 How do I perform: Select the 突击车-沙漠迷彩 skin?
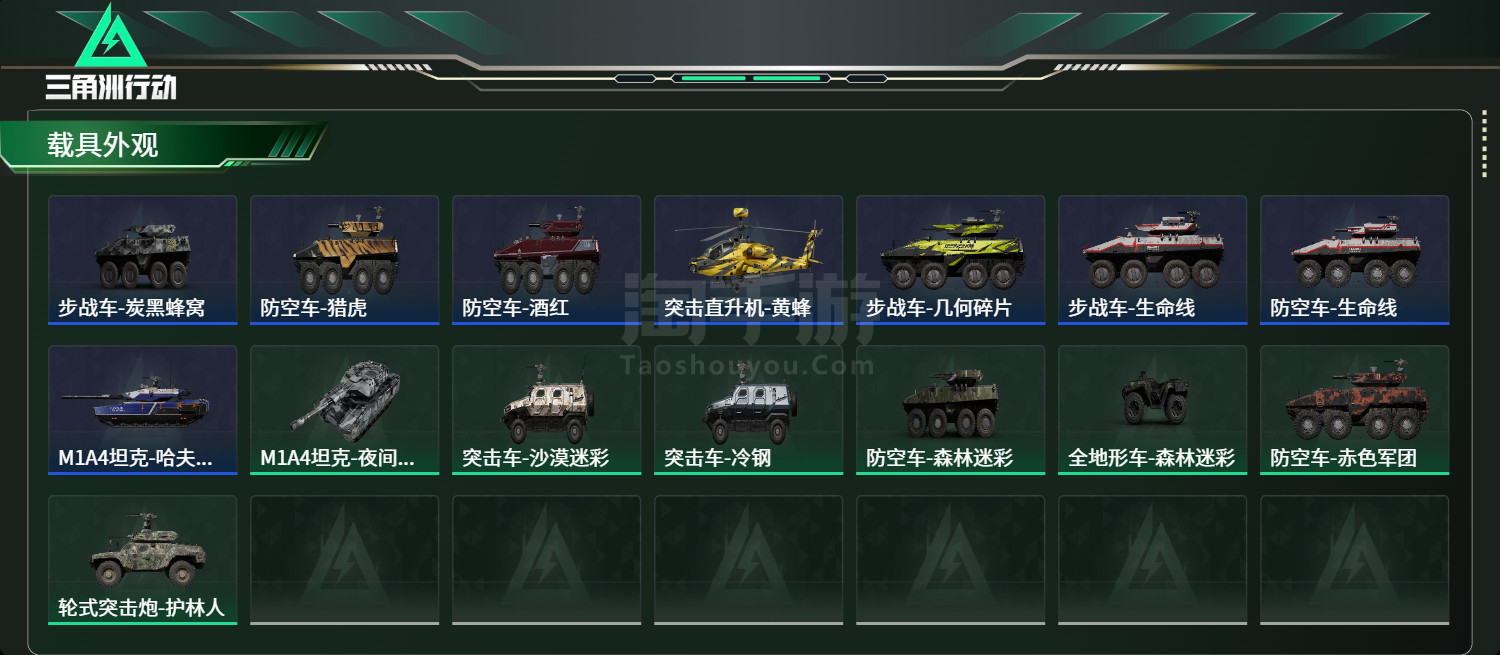click(x=546, y=410)
